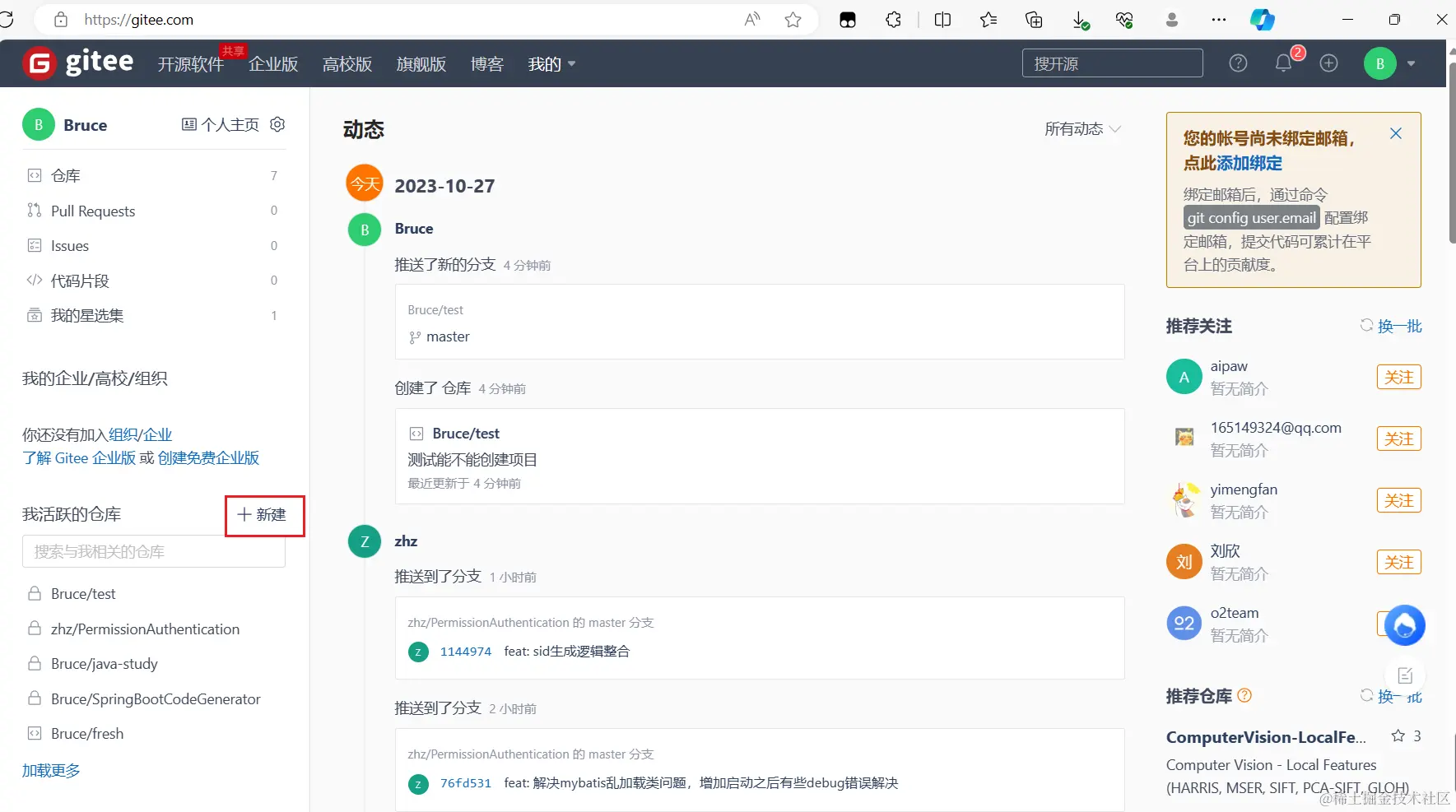This screenshot has width=1456, height=812.
Task: Click 新建 to create a repository
Action: pos(263,515)
